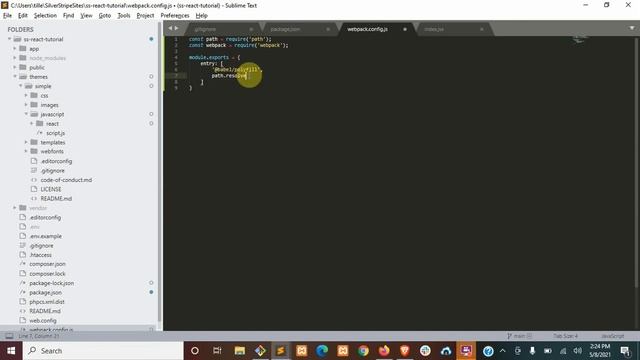
Task: Open the File menu
Action: (7, 16)
